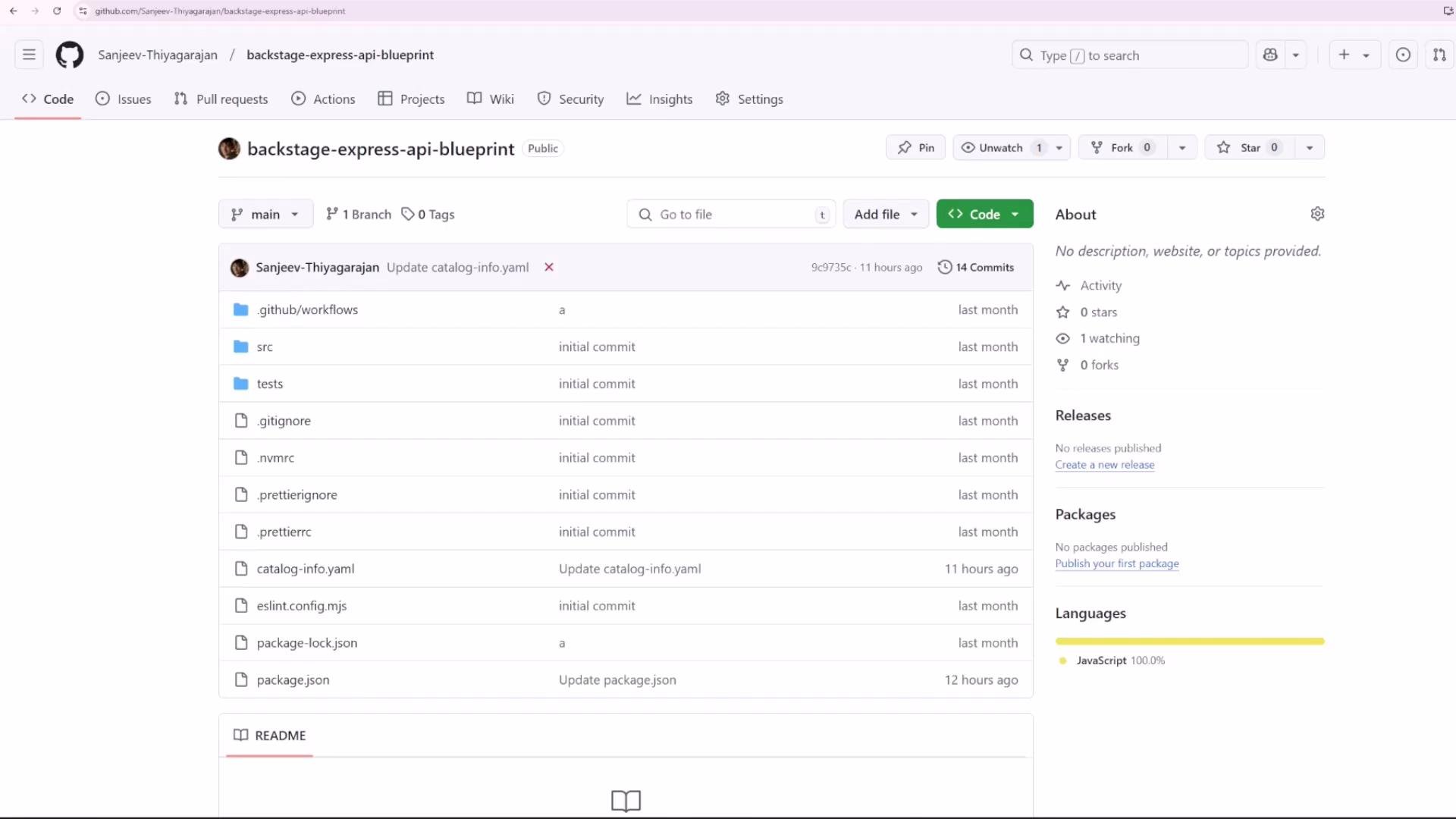Viewport: 1456px width, 819px height.
Task: Click the JavaScript language bar
Action: (1189, 642)
